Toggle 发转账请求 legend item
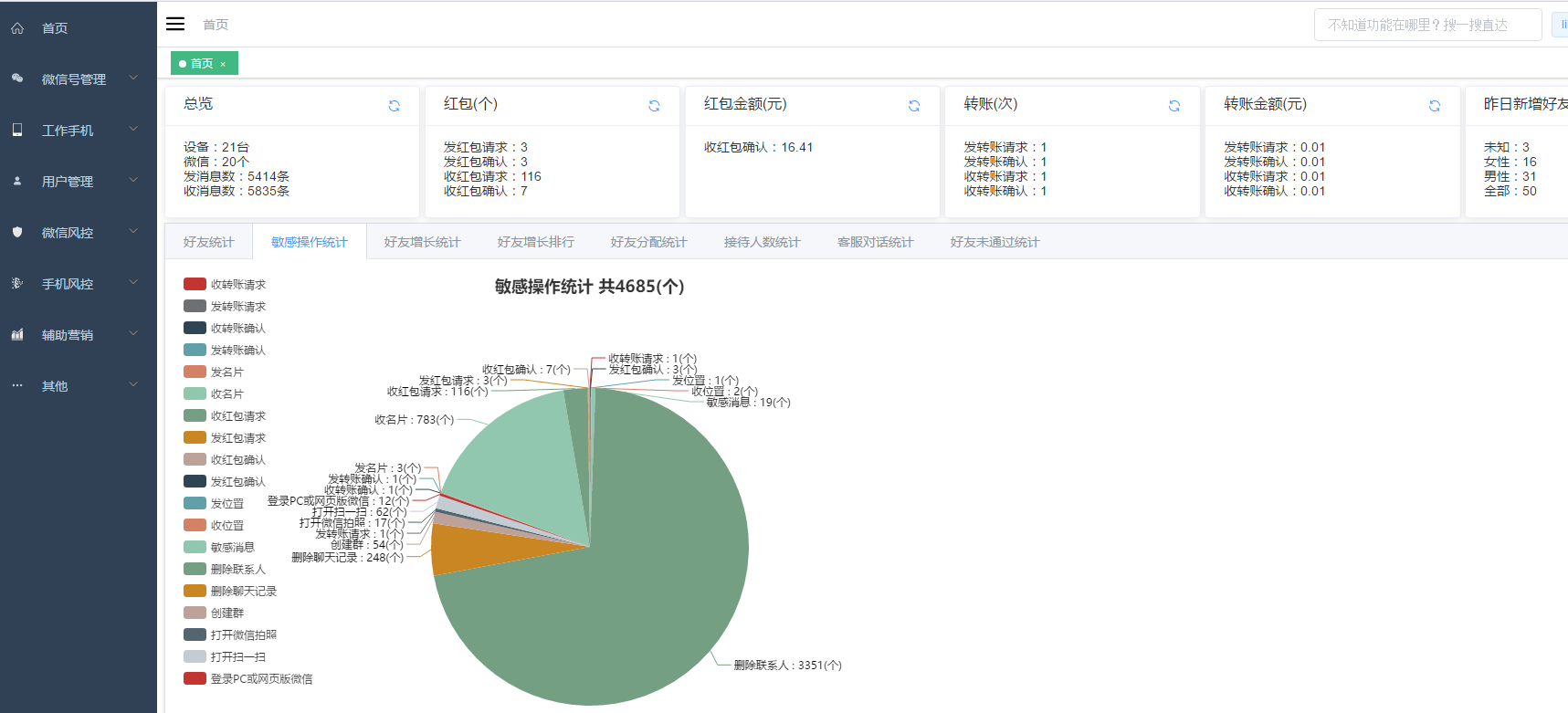1568x713 pixels. 225,307
